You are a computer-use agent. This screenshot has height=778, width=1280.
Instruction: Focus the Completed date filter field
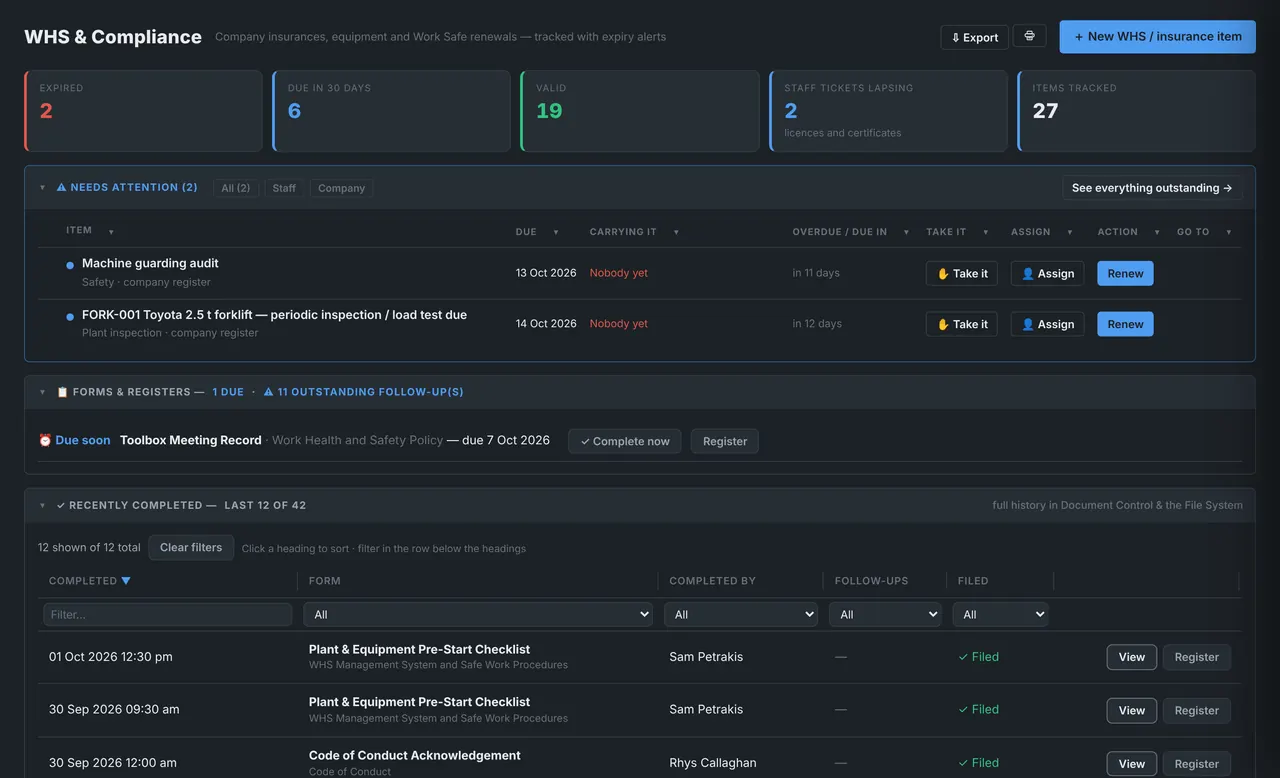[168, 615]
